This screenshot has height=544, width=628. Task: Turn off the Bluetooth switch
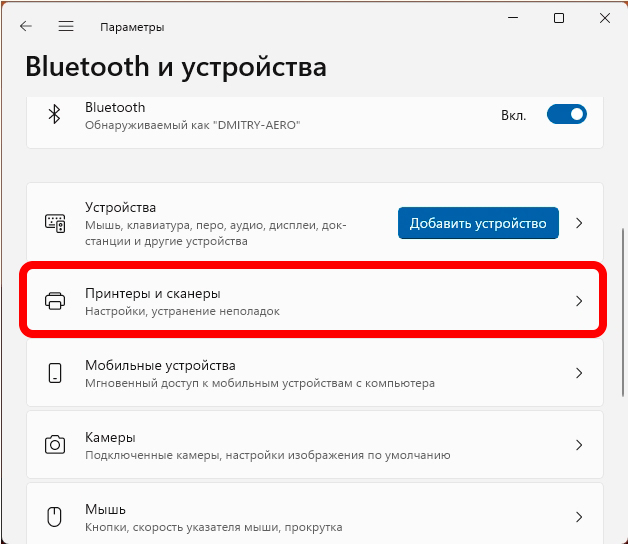tap(567, 115)
